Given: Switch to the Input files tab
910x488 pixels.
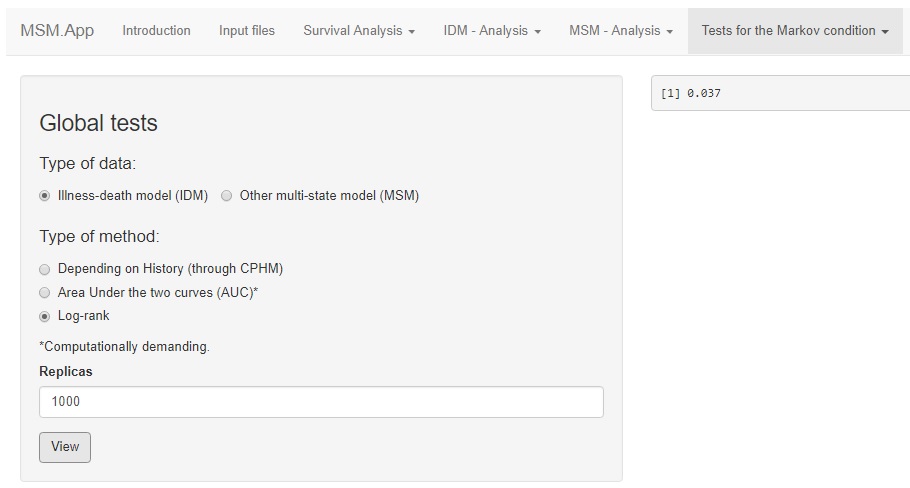Looking at the screenshot, I should (247, 31).
